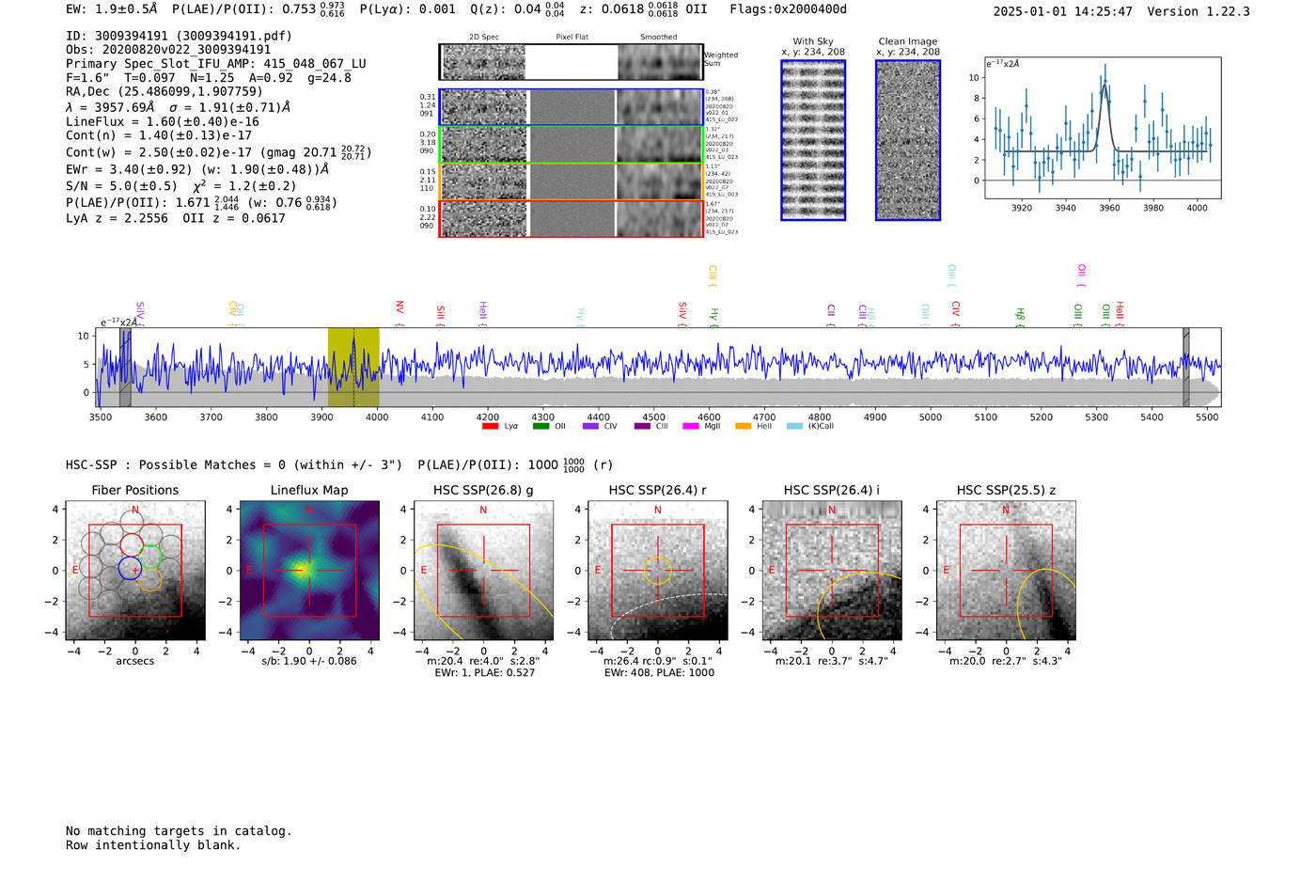This screenshot has width=1316, height=896.
Task: Click 'Row intentionally blank.' text
Action: coord(153,845)
